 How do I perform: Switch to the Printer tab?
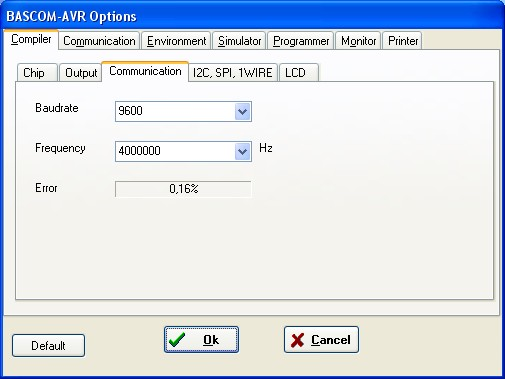pos(403,41)
